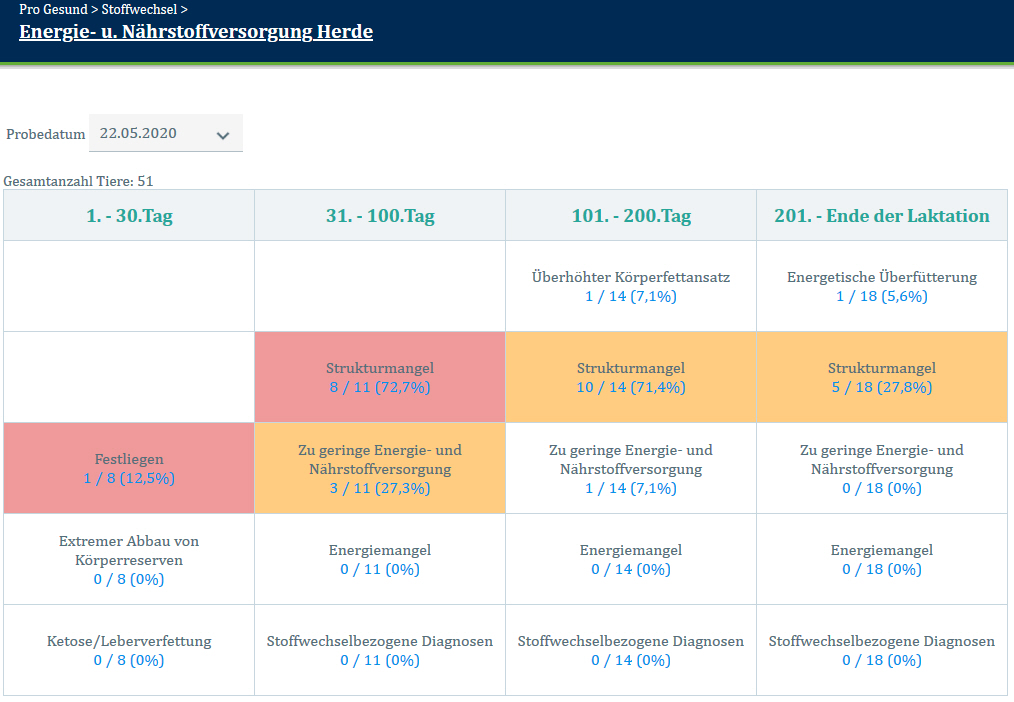The width and height of the screenshot is (1014, 702).
Task: Open the Festliegen 1 / 8 (12,5%) link
Action: point(129,478)
